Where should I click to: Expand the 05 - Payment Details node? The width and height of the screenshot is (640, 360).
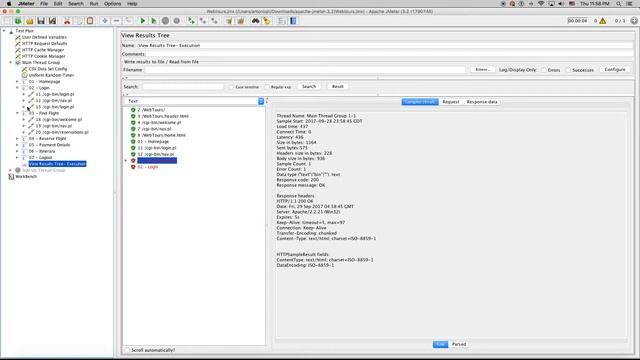pos(17,145)
